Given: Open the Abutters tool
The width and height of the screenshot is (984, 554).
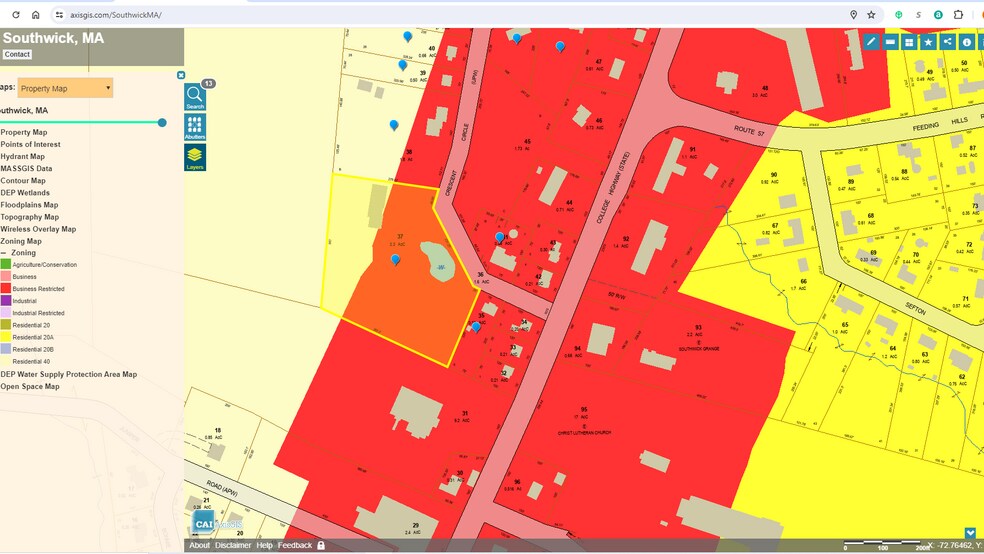Looking at the screenshot, I should coord(195,127).
